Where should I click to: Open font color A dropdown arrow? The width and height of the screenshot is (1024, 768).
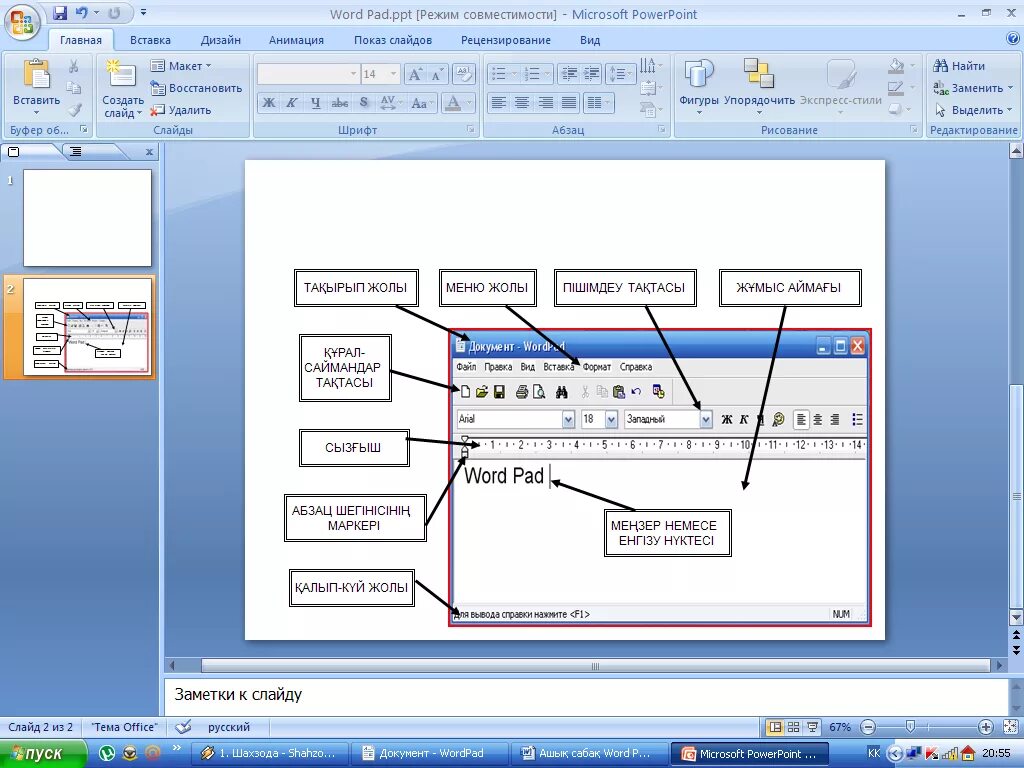[x=468, y=103]
